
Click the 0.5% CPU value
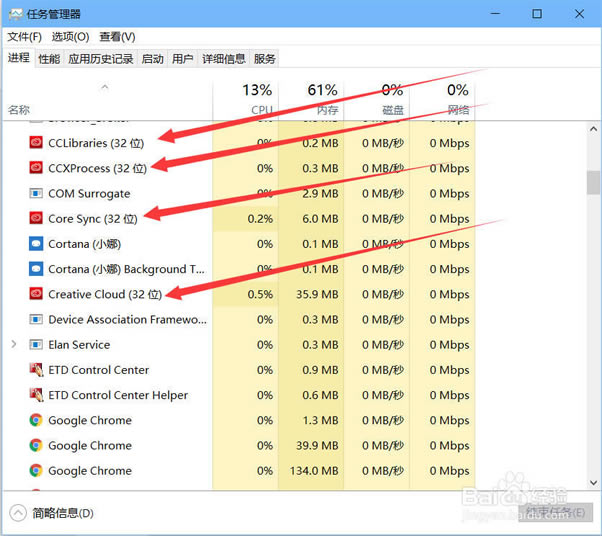(x=260, y=294)
